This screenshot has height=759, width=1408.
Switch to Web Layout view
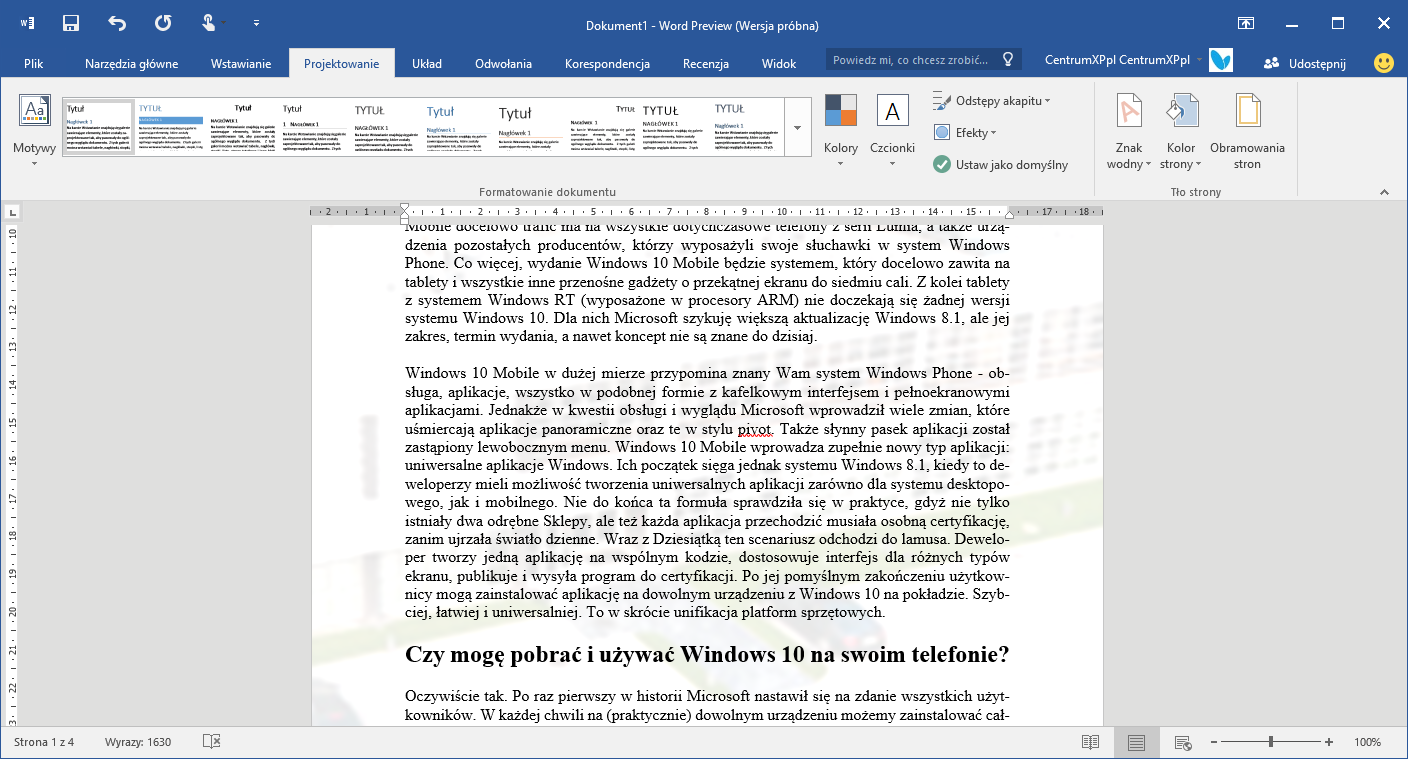pyautogui.click(x=1182, y=742)
